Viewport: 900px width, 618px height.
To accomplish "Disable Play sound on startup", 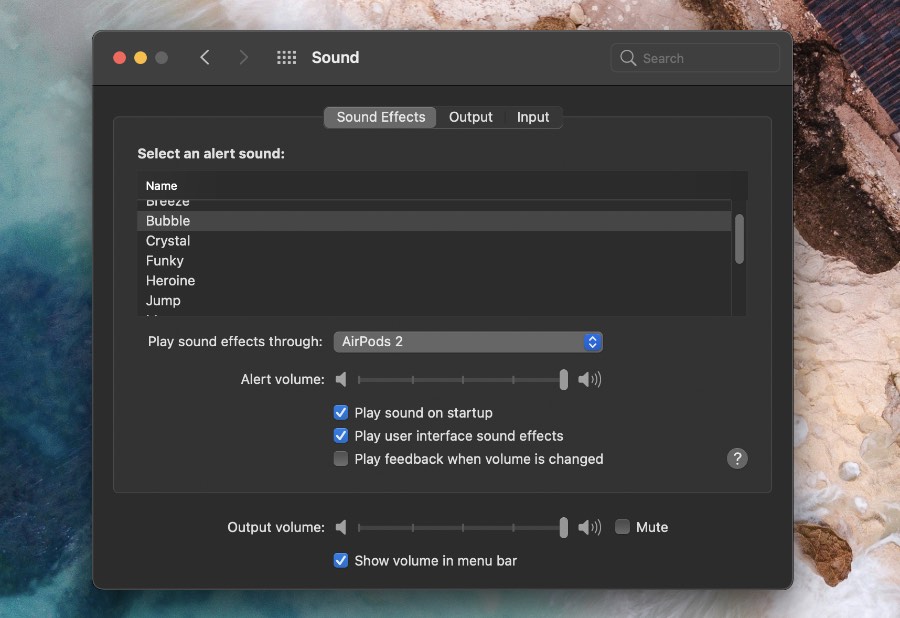I will click(341, 413).
